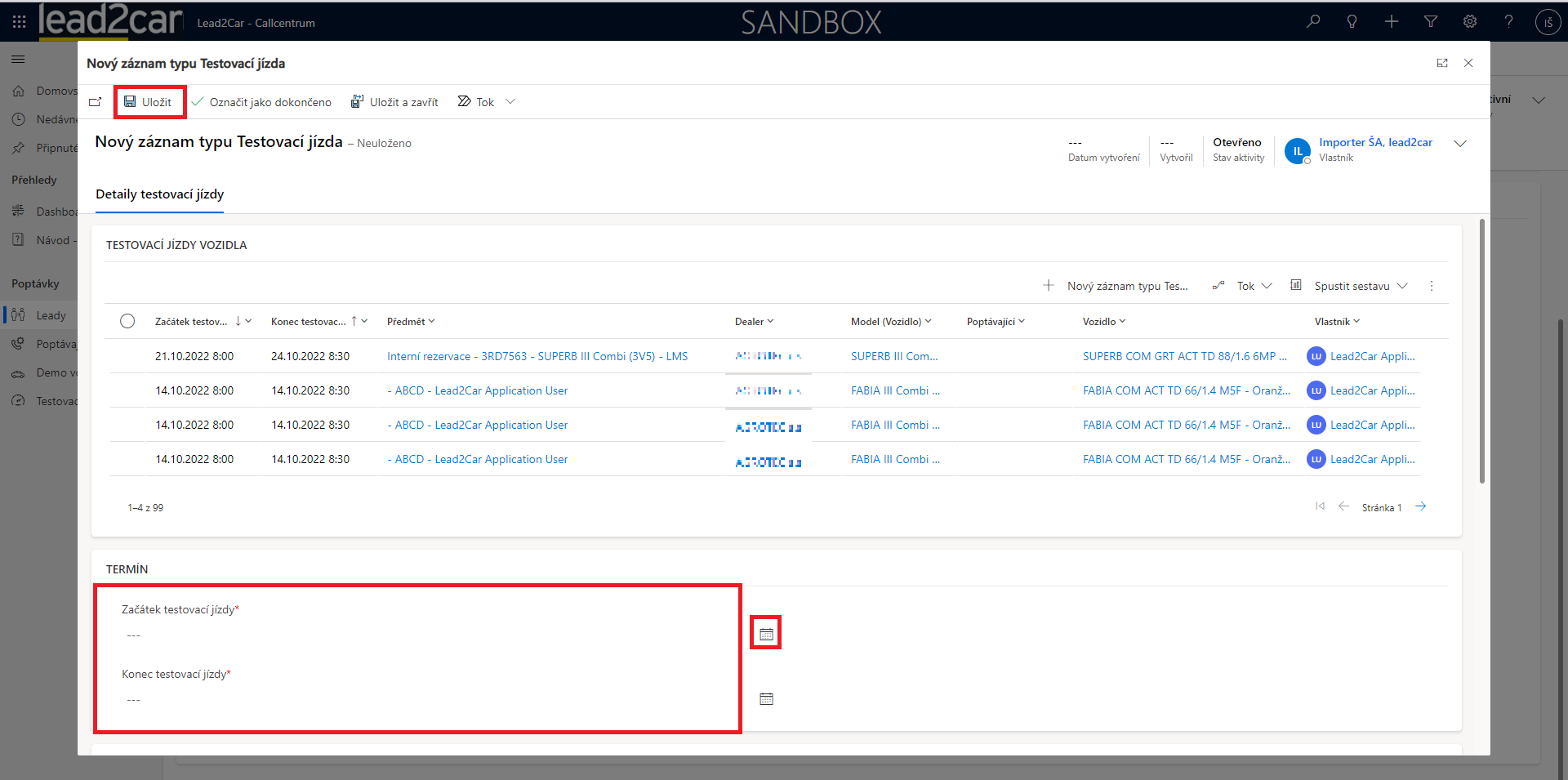This screenshot has height=780, width=1568.
Task: Switch to Detaily testovací jízdy tab
Action: tap(159, 194)
